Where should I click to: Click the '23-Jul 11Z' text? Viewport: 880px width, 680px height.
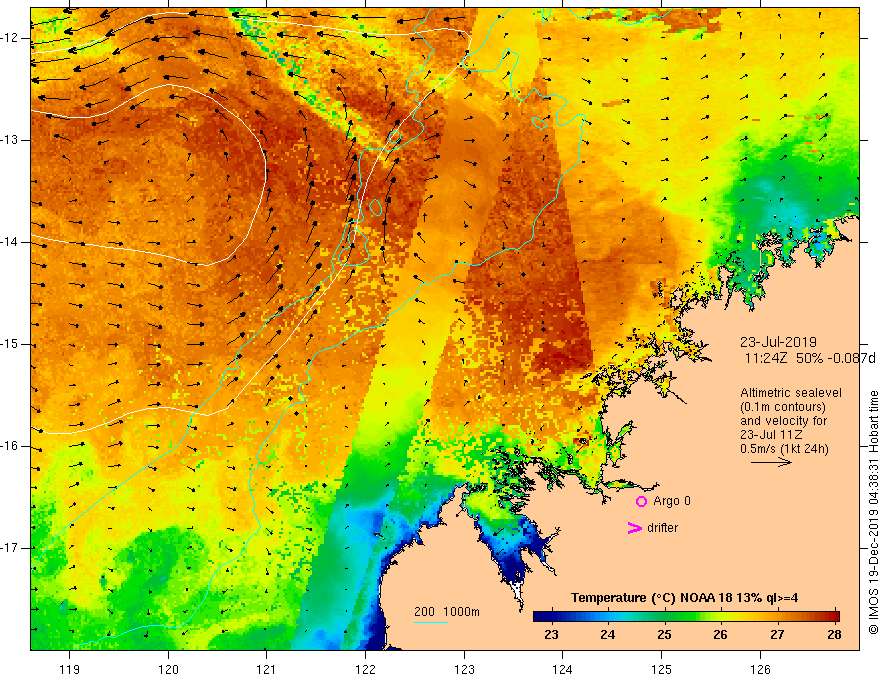click(x=771, y=435)
